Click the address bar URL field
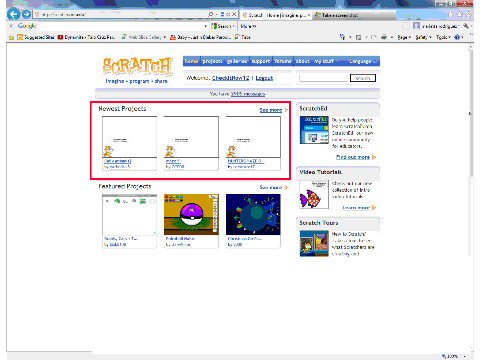This screenshot has height=360, width=480. 120,14
